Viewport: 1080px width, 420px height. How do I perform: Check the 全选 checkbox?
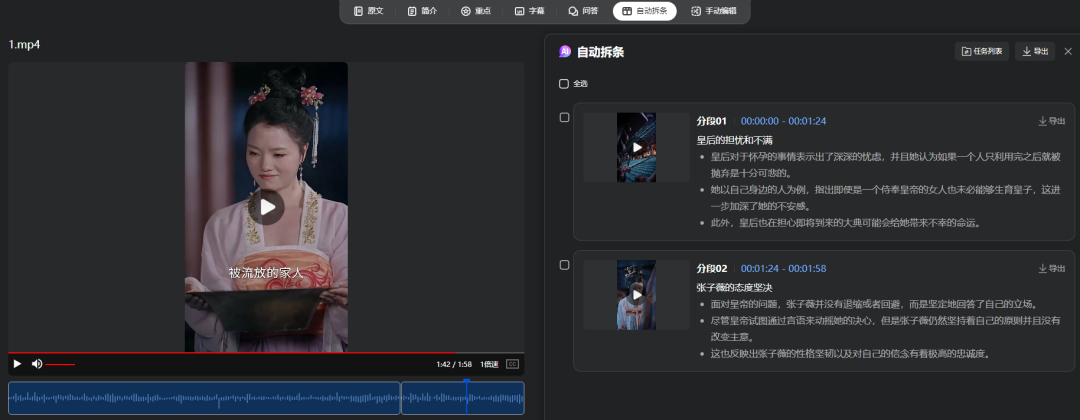tap(564, 84)
